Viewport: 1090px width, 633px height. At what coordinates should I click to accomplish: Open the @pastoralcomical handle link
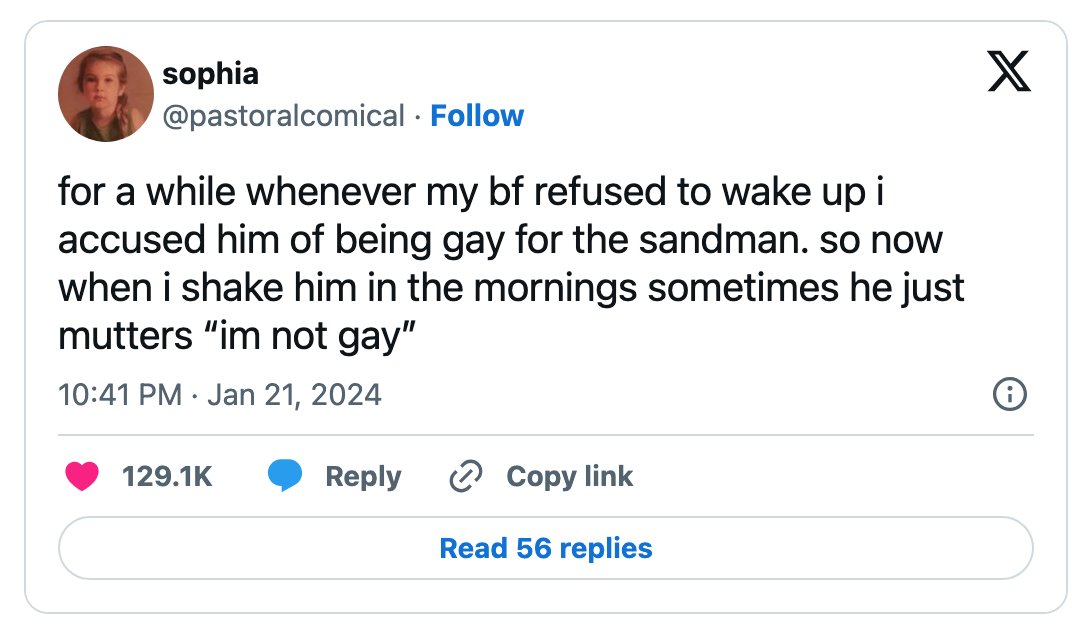pos(283,116)
